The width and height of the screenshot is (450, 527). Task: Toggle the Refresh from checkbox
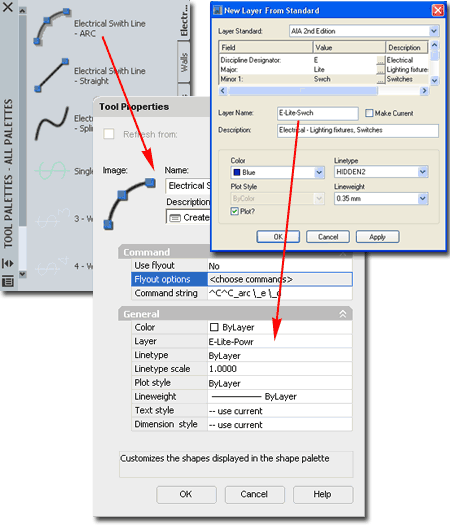tap(109, 134)
